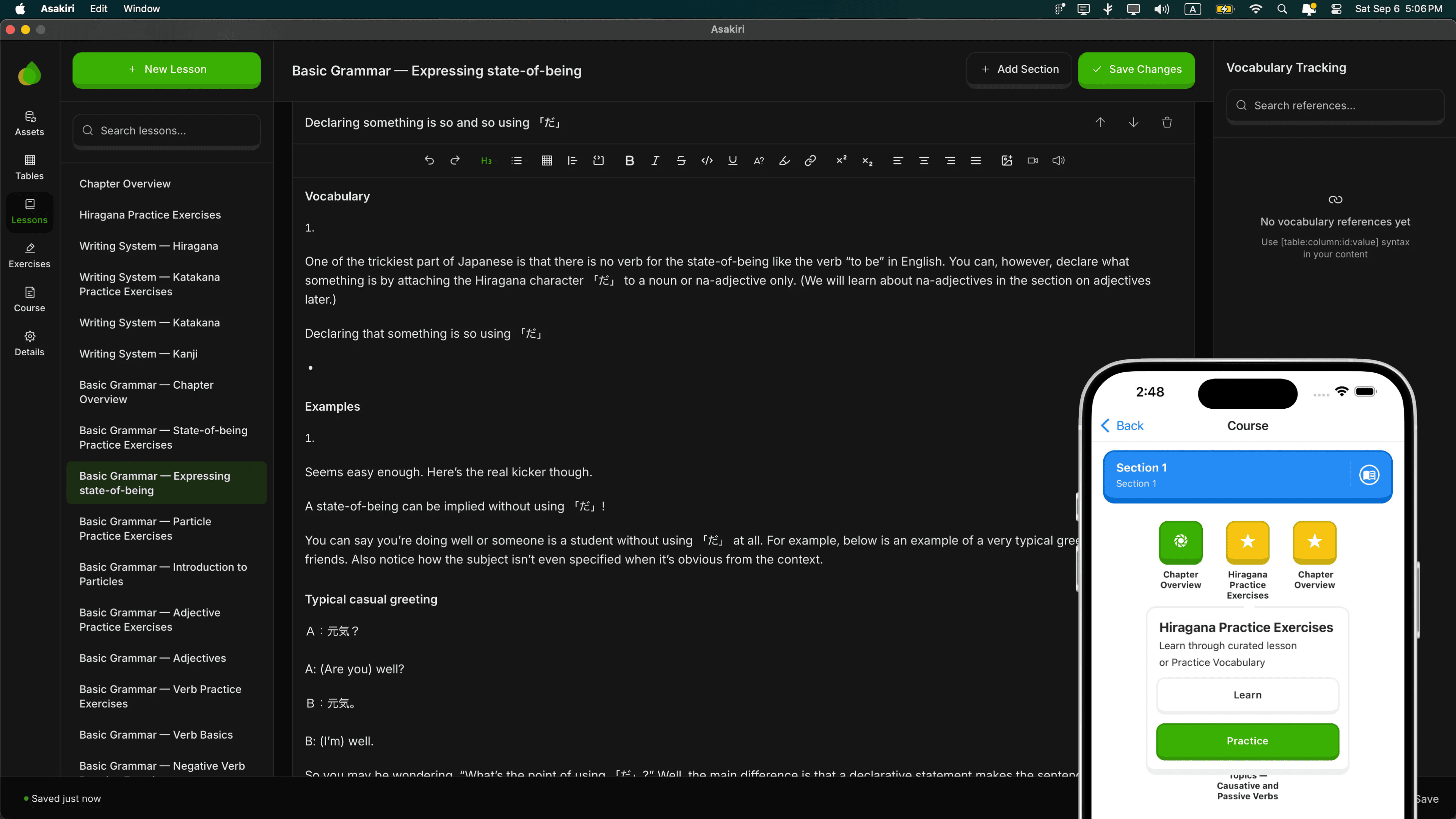Toggle italic formatting
This screenshot has width=1456, height=819.
click(655, 160)
